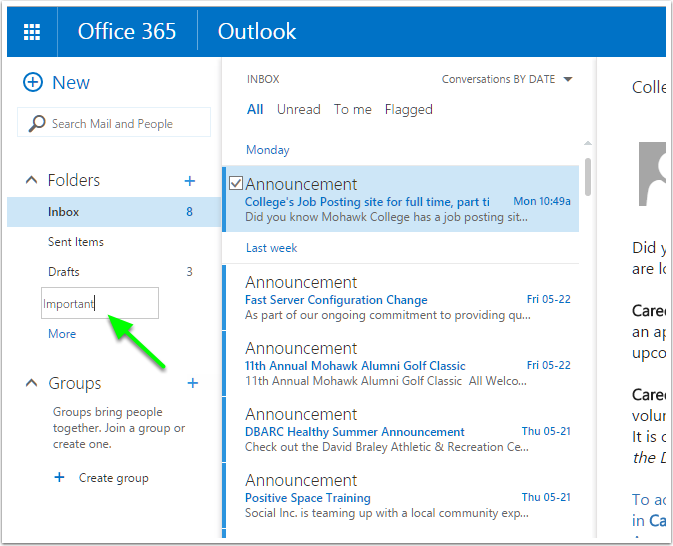This screenshot has height=546, width=673.
Task: Click the plus icon beside Groups
Action: [193, 383]
